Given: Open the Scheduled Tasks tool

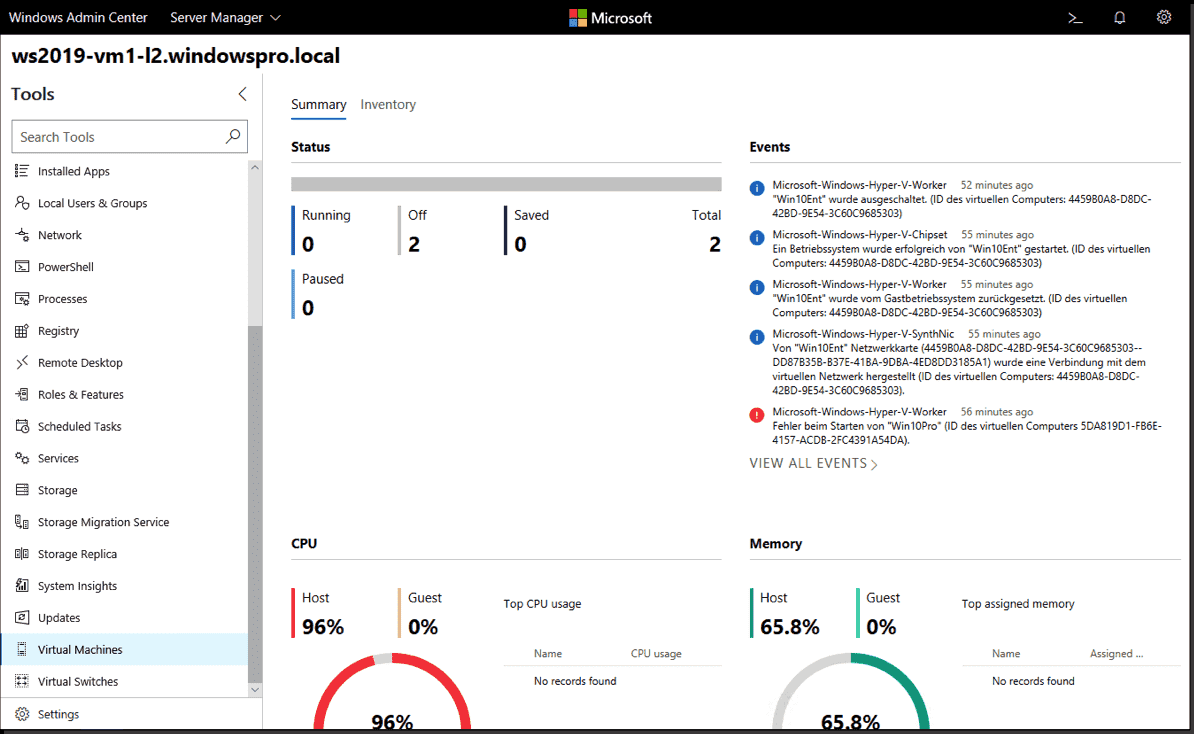Looking at the screenshot, I should 79,426.
